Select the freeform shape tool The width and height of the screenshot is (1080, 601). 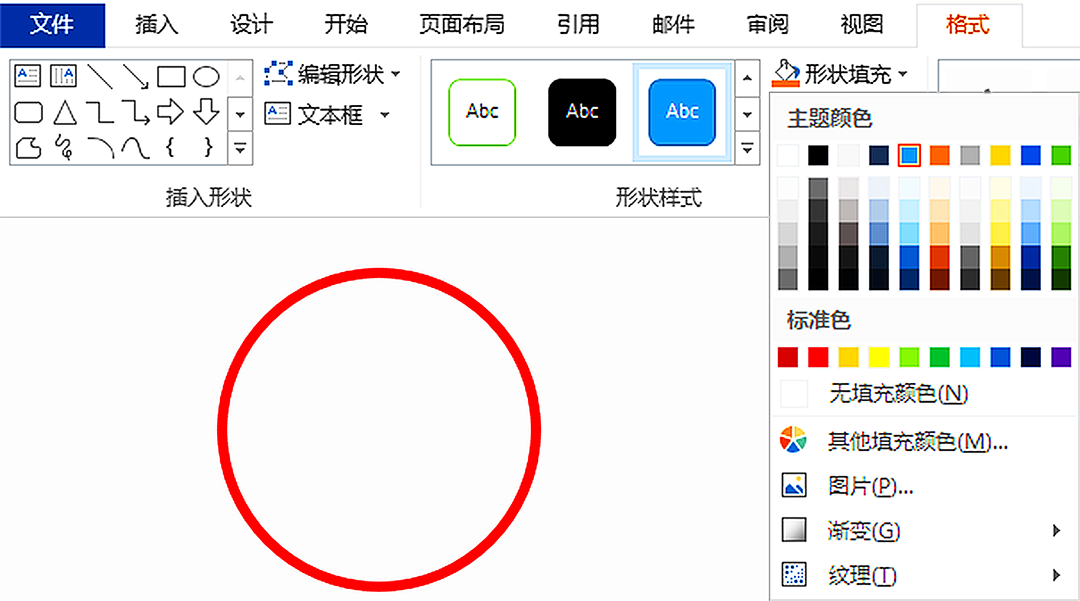(x=28, y=147)
